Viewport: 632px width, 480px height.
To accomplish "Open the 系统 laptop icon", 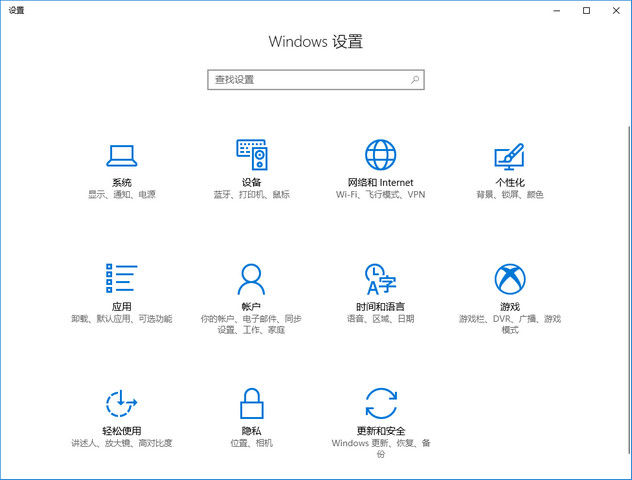I will (122, 156).
